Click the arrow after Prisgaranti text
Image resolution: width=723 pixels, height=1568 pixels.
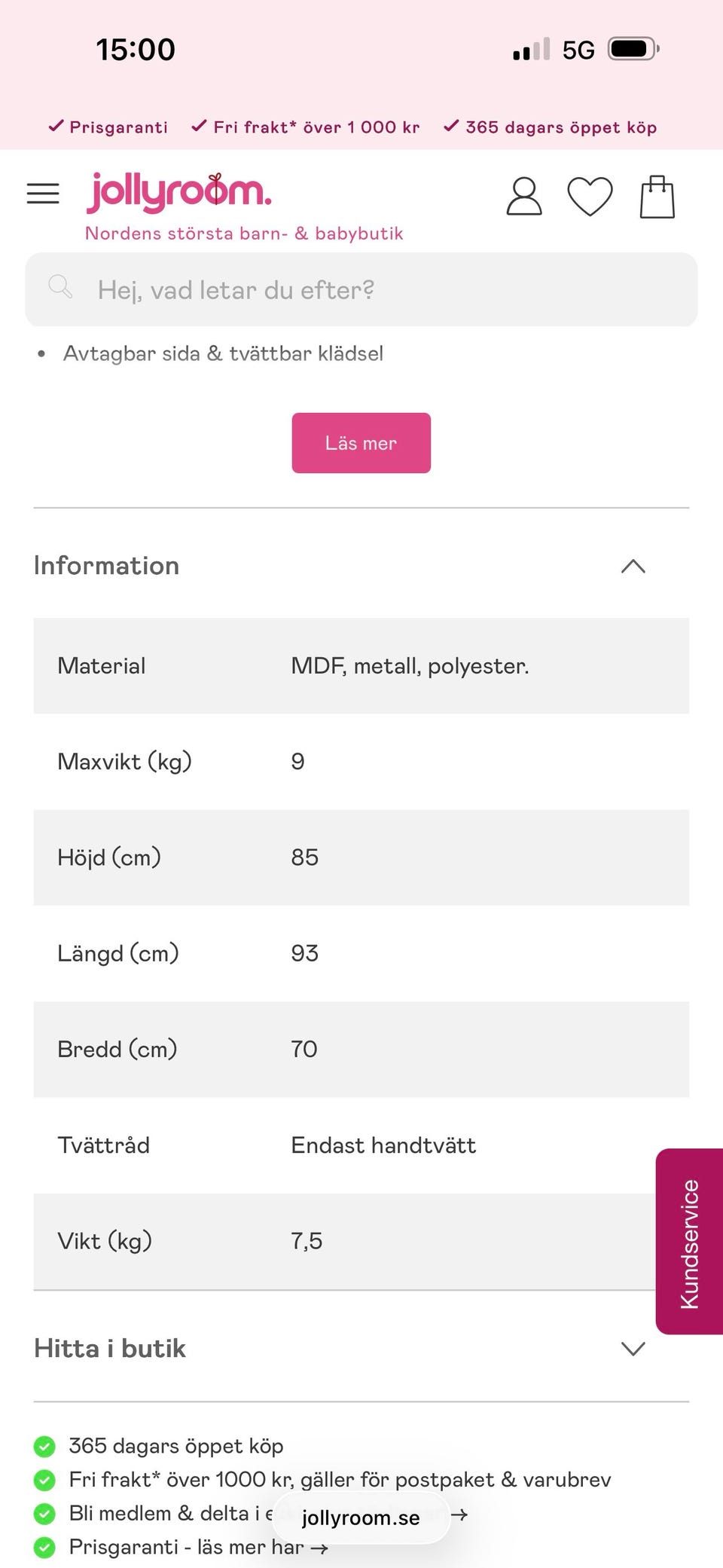tap(319, 1549)
